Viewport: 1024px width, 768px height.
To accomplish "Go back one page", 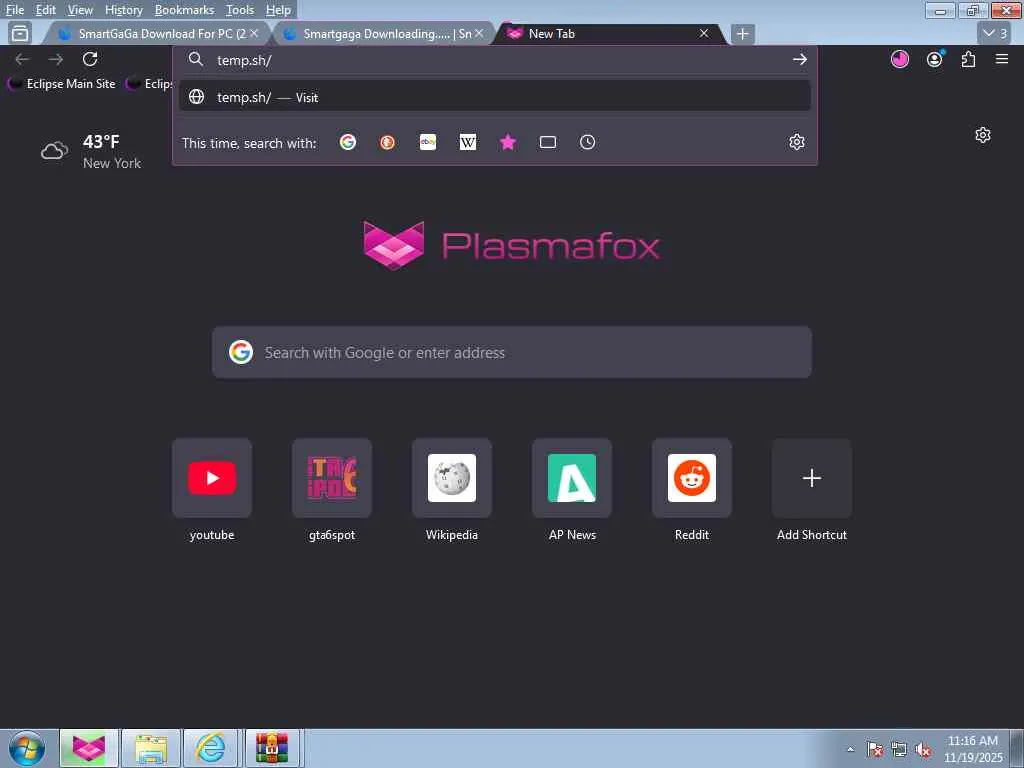I will (22, 59).
